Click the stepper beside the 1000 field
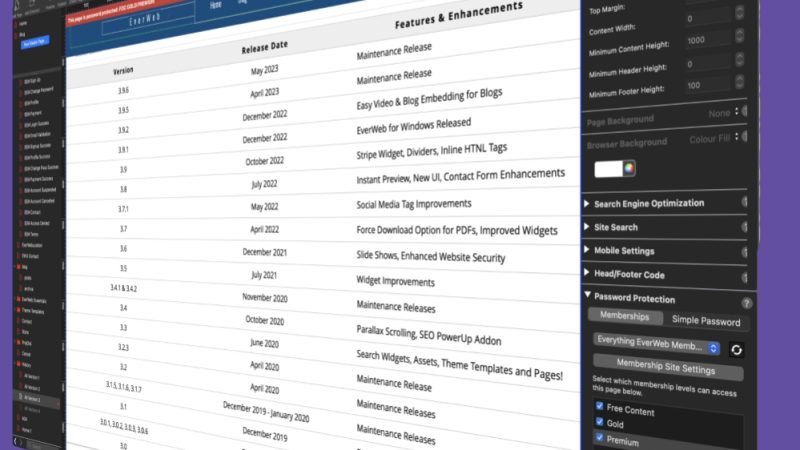Image resolution: width=800 pixels, height=450 pixels. [739, 35]
